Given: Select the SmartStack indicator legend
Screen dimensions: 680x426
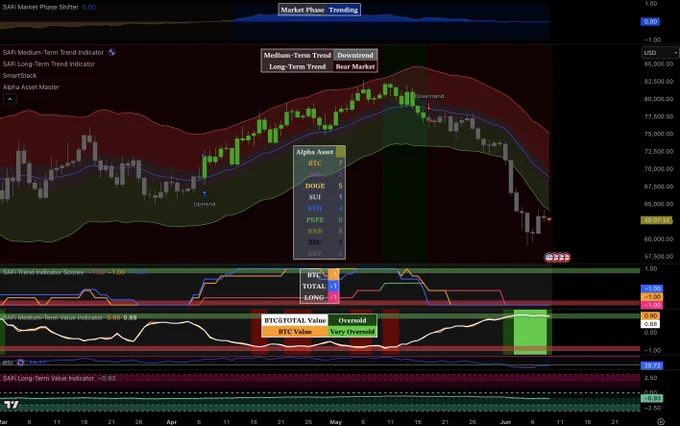Looking at the screenshot, I should pos(20,75).
